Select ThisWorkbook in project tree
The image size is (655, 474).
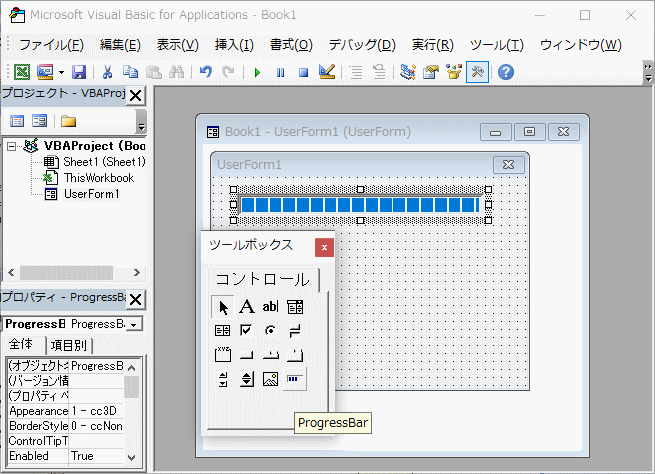coord(89,178)
